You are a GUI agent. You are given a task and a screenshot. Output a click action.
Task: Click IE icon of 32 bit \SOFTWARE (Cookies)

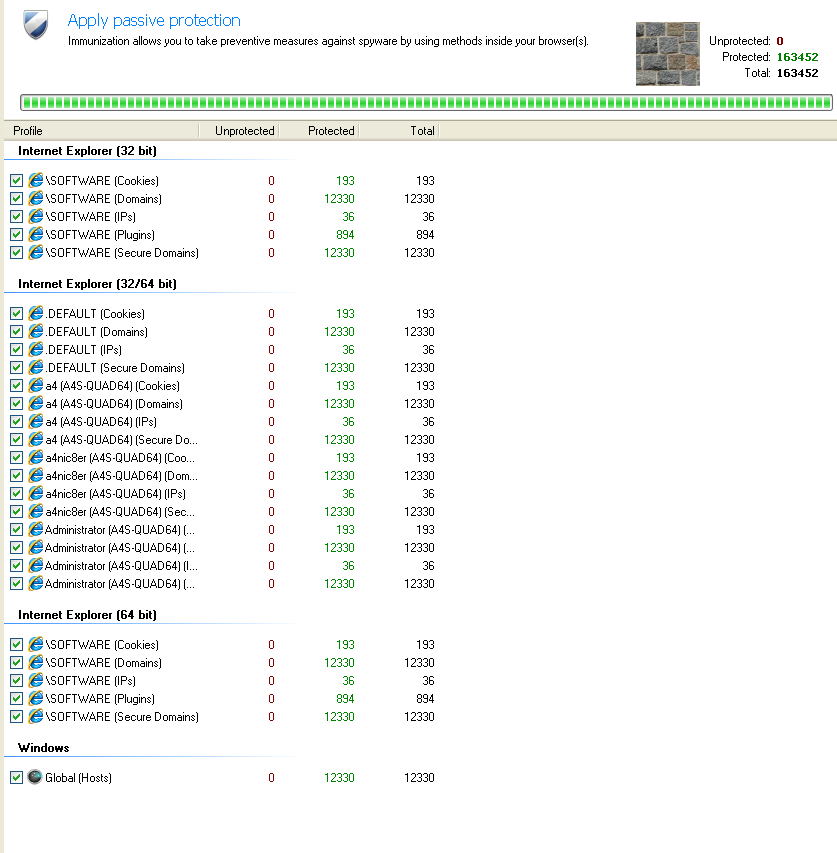[36, 180]
